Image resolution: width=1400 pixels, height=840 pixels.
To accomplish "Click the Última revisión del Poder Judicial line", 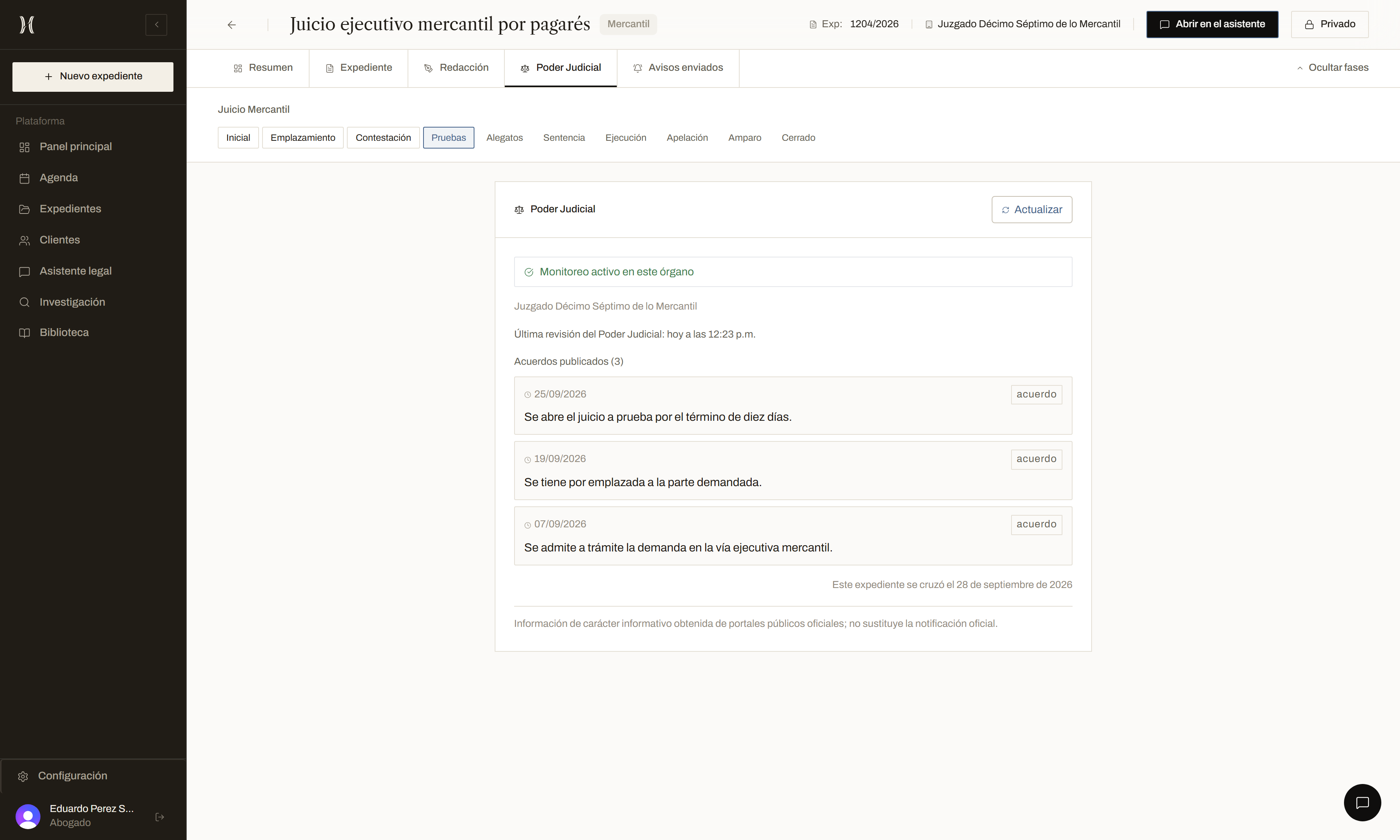I will pyautogui.click(x=634, y=334).
